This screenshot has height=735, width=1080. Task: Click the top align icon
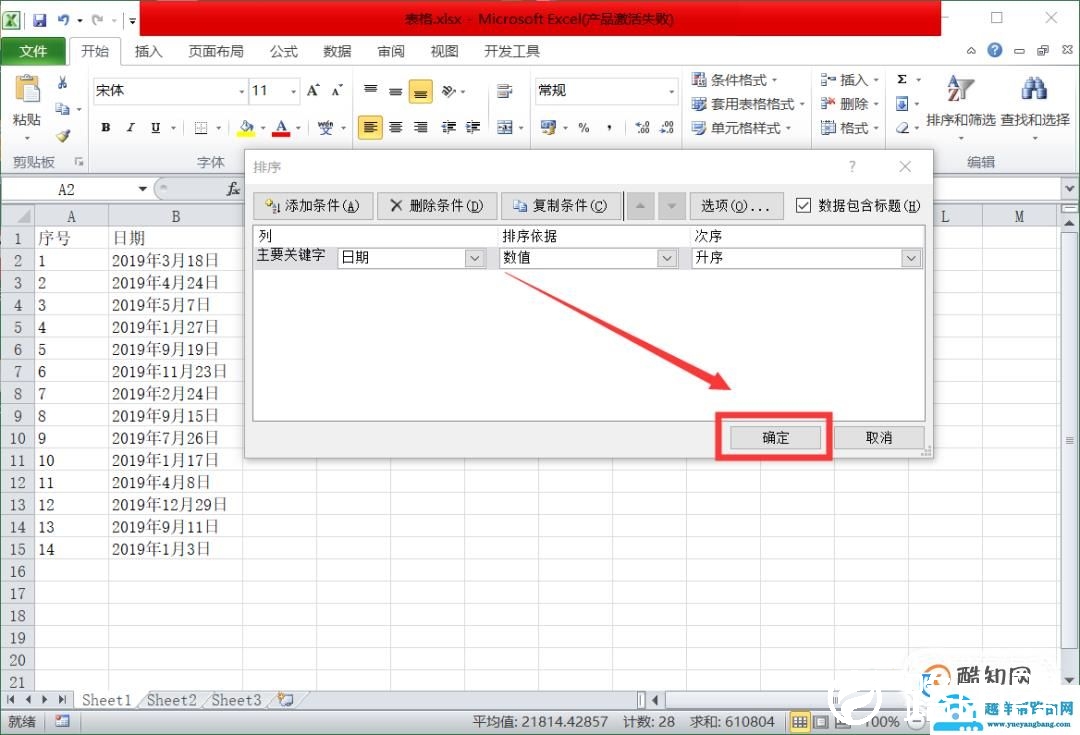point(371,90)
